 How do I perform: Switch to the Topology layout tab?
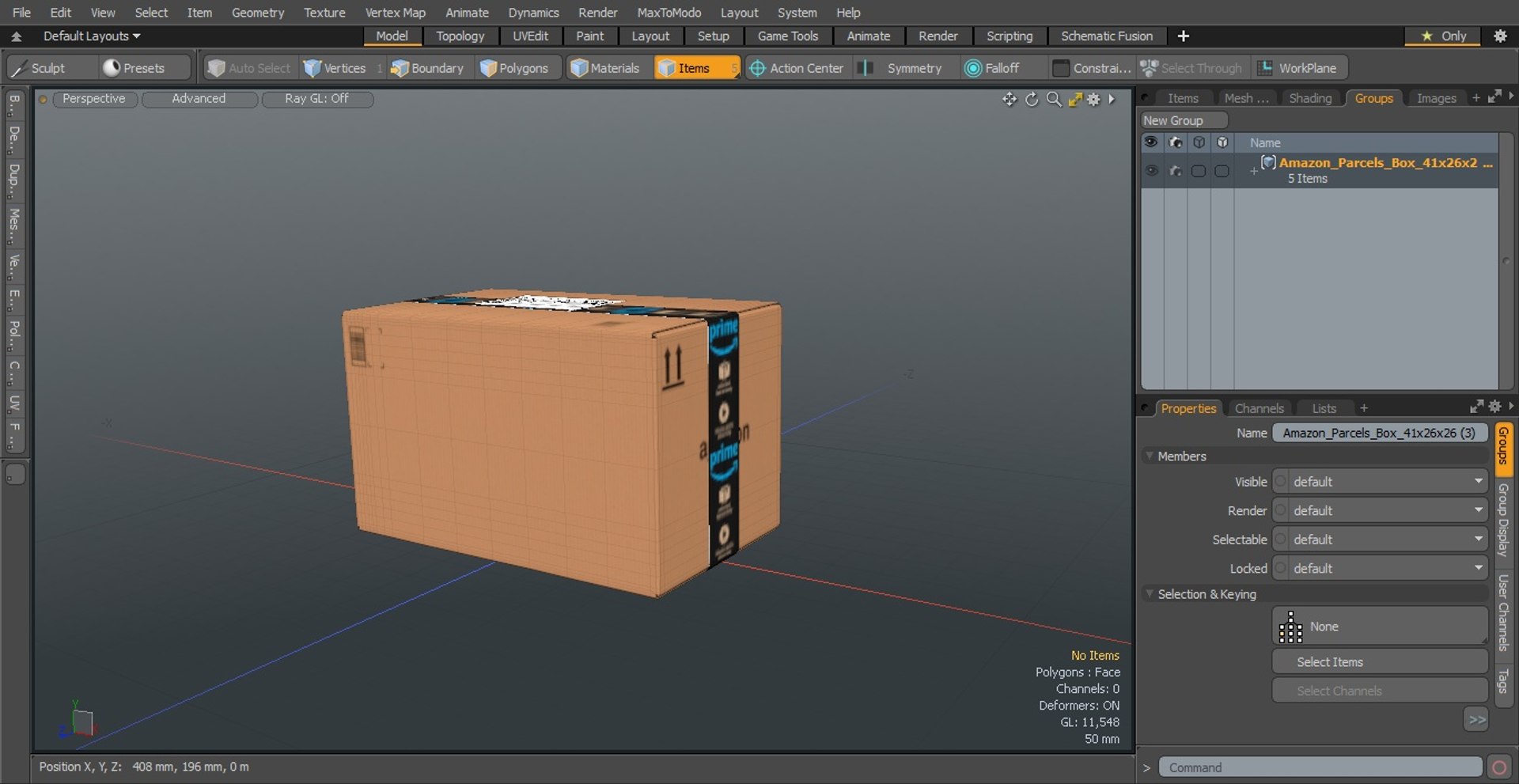(460, 36)
